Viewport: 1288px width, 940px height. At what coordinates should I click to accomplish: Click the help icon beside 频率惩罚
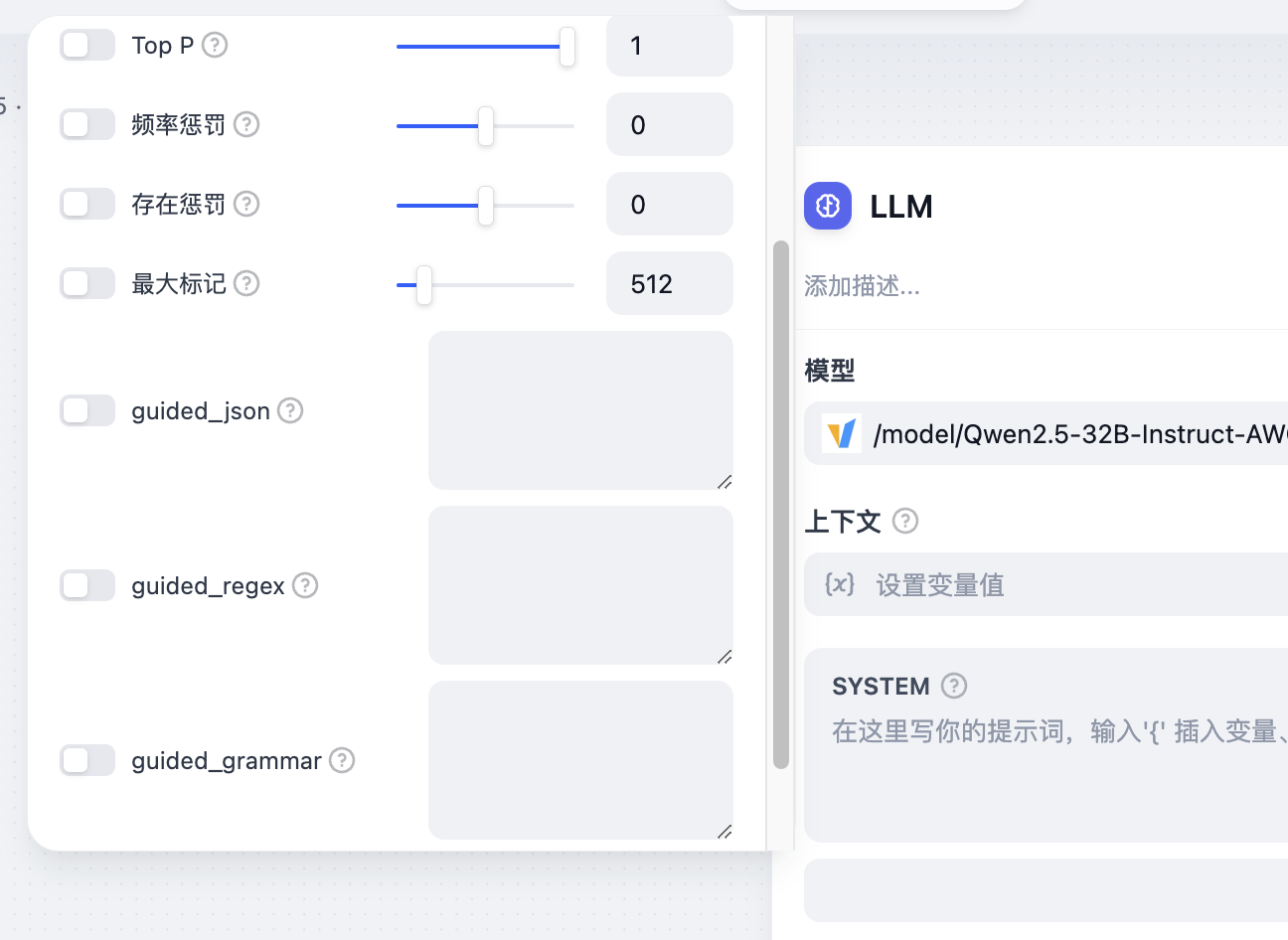tap(246, 124)
